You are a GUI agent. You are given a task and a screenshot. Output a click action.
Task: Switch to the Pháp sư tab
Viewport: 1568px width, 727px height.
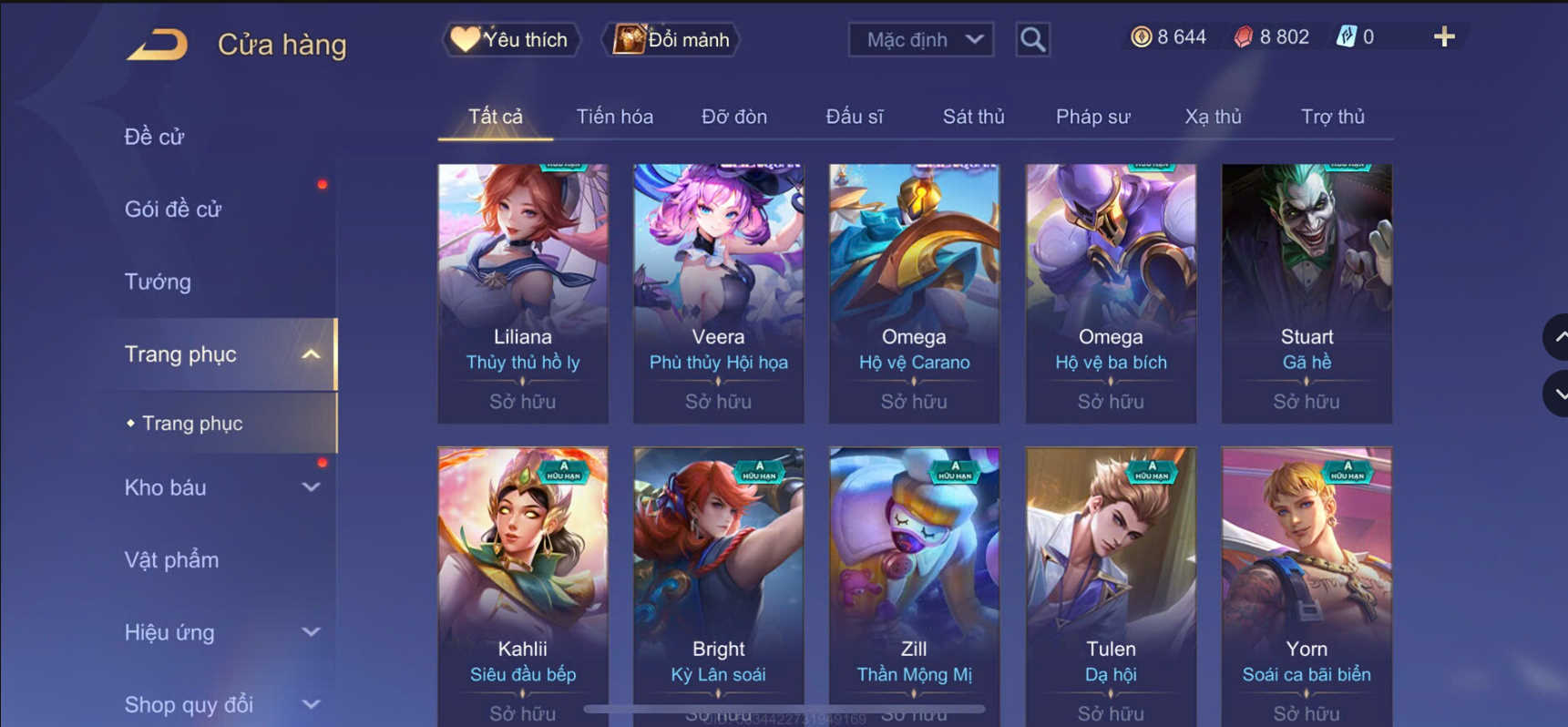pyautogui.click(x=1092, y=117)
